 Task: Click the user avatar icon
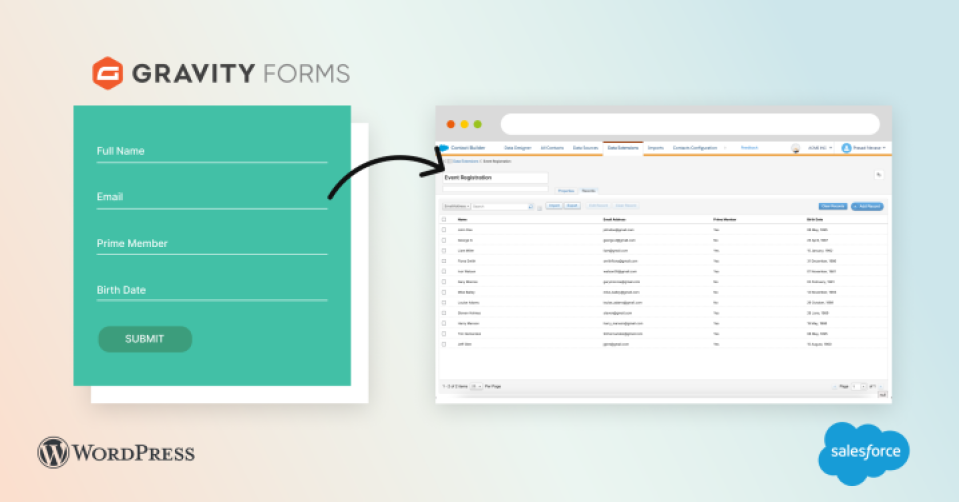[846, 148]
